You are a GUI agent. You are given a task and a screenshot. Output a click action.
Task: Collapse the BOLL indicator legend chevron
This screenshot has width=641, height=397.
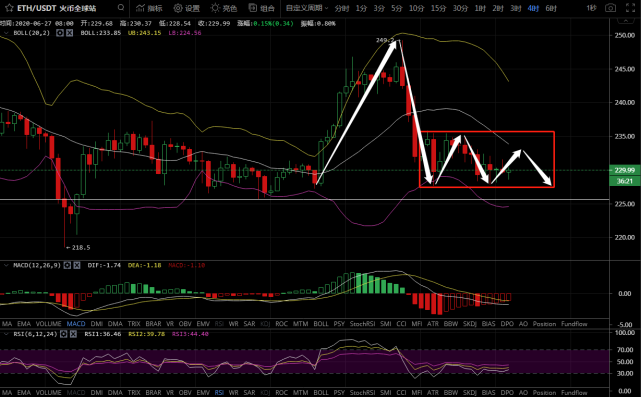(6, 33)
